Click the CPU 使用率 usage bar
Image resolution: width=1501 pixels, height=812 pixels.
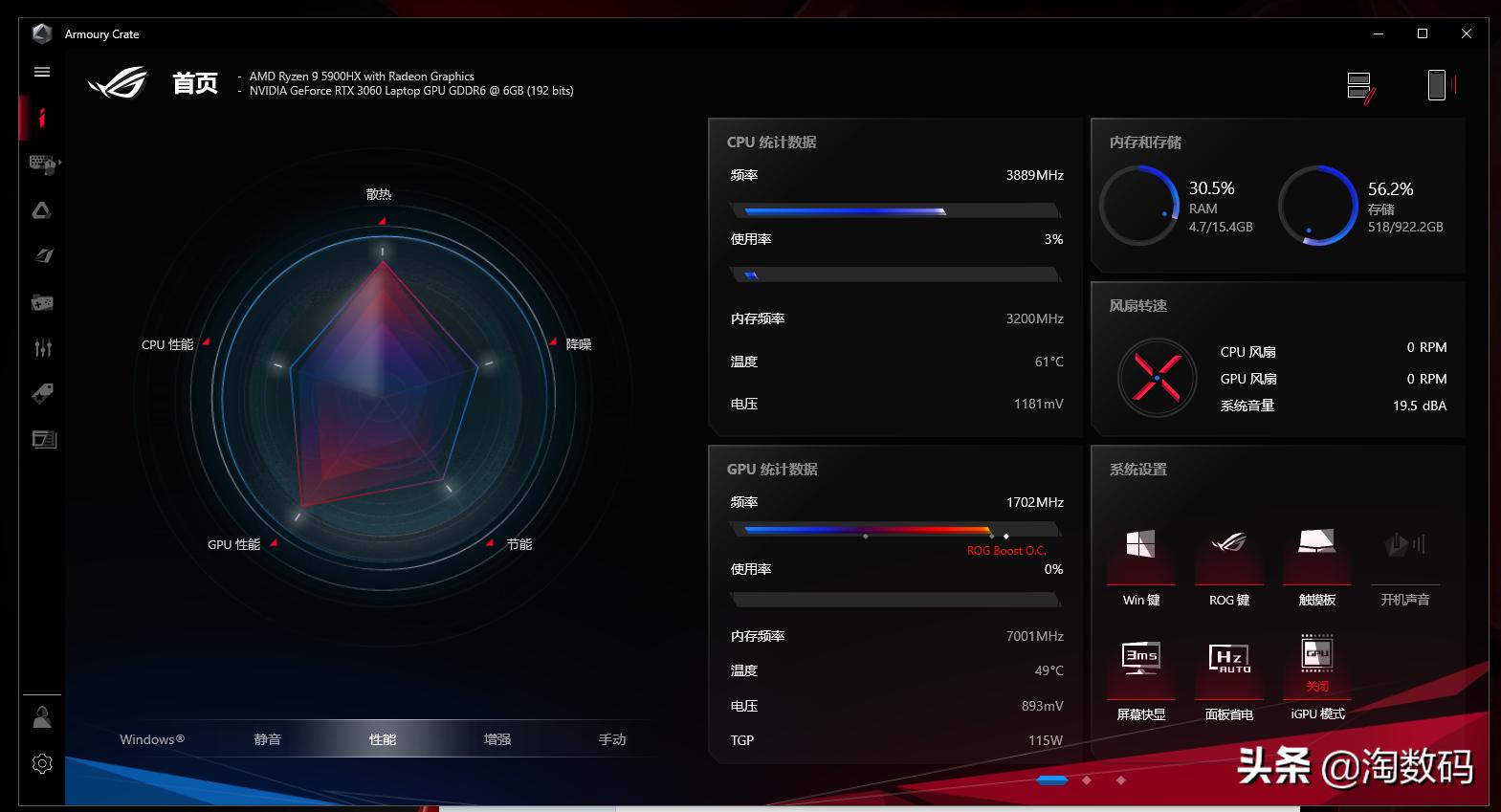coord(895,274)
